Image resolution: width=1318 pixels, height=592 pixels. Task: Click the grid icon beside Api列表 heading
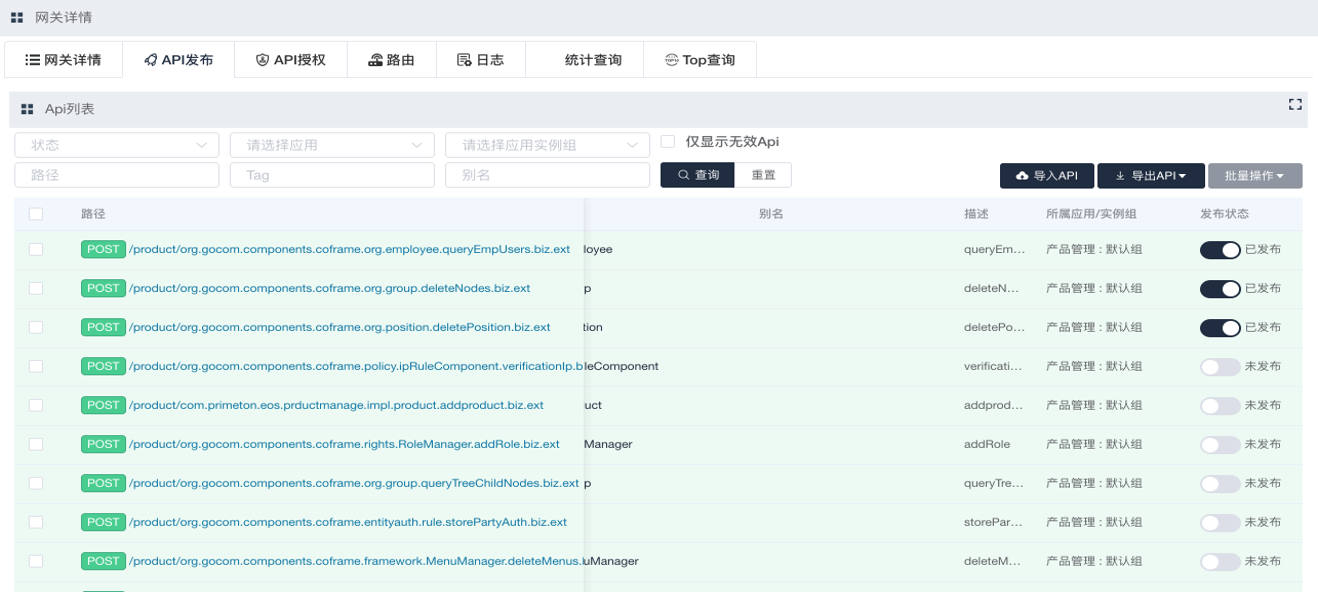pyautogui.click(x=27, y=109)
